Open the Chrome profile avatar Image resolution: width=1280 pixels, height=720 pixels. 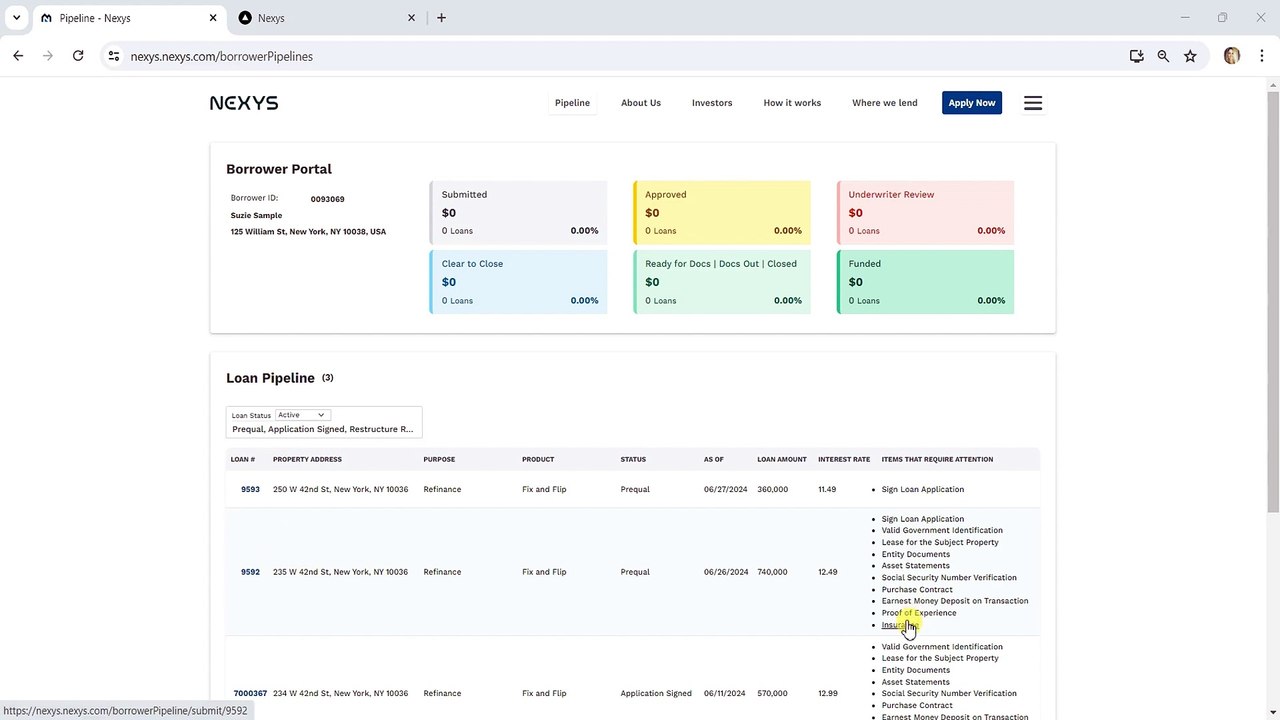tap(1232, 56)
